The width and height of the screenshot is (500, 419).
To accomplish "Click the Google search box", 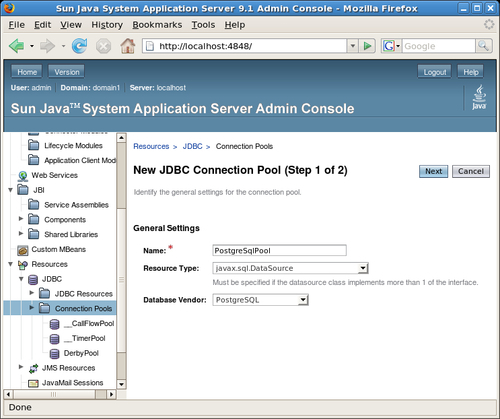I will 438,46.
